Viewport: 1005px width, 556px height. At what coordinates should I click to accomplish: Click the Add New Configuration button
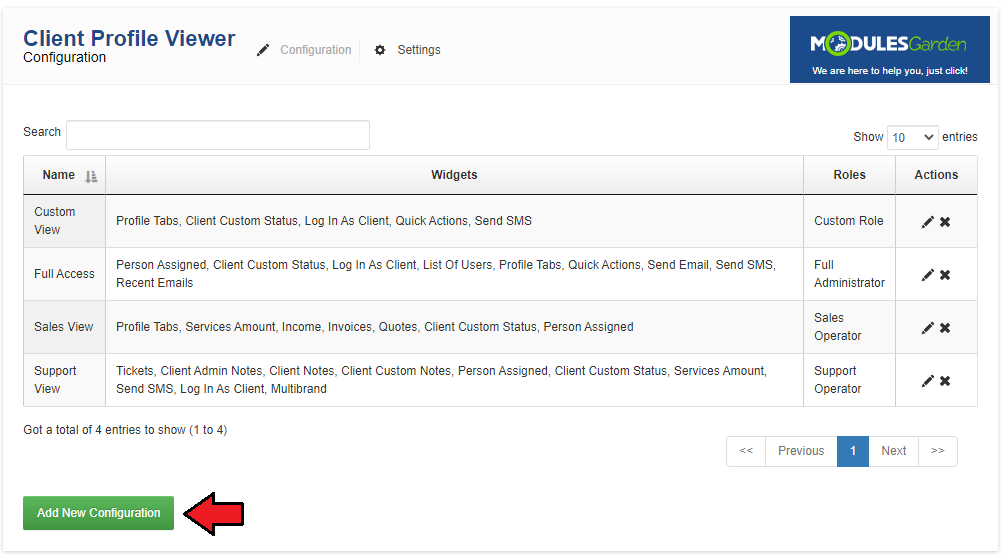(99, 513)
